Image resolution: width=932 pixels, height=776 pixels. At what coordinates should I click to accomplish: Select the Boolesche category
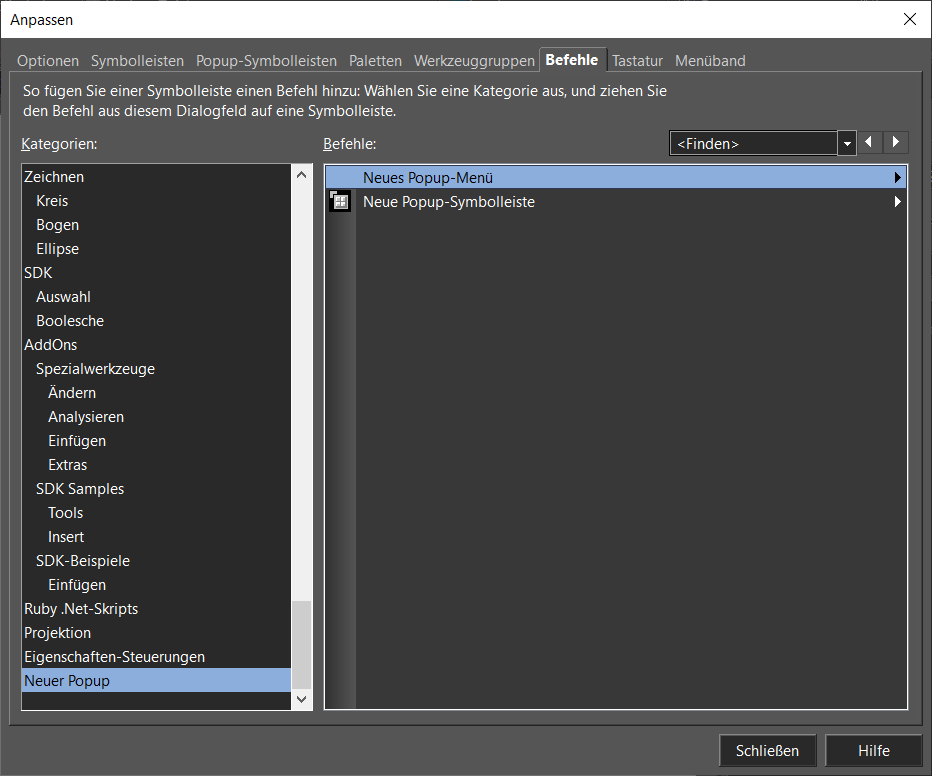coord(156,321)
